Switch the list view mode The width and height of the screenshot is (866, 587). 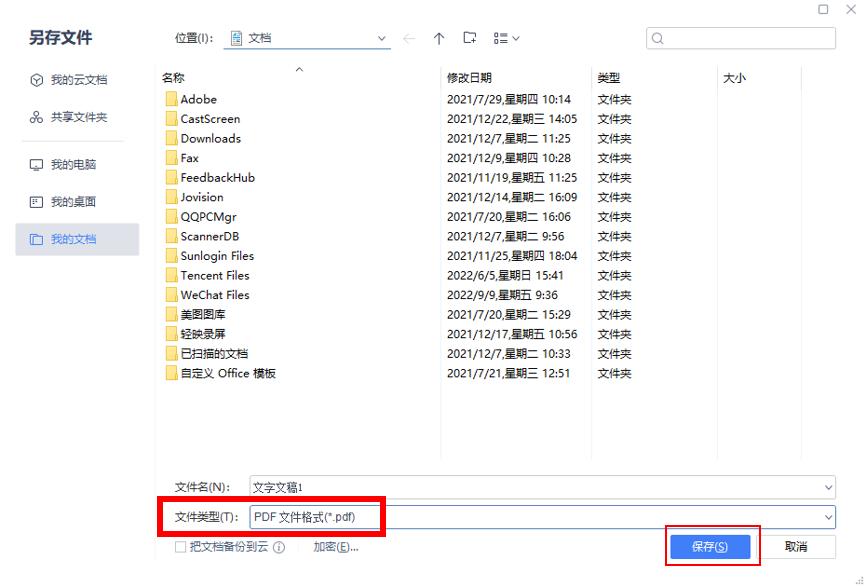tap(499, 38)
